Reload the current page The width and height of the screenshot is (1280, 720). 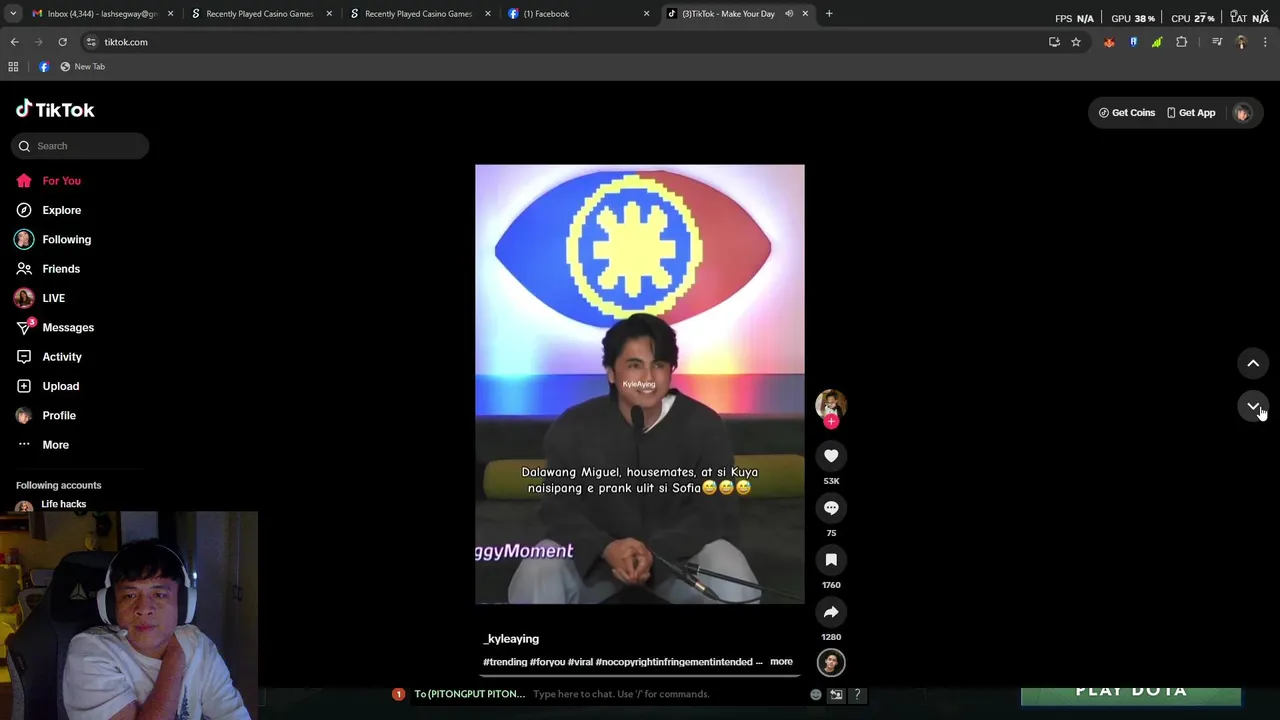coord(62,42)
